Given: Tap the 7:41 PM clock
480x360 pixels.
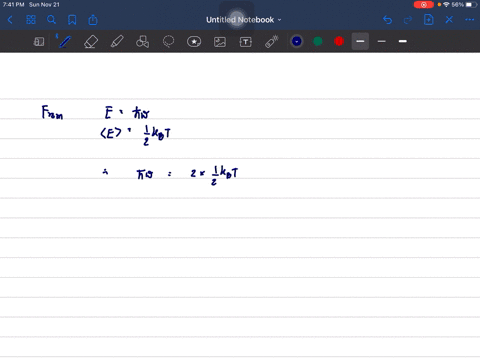Looking at the screenshot, I should [x=13, y=5].
